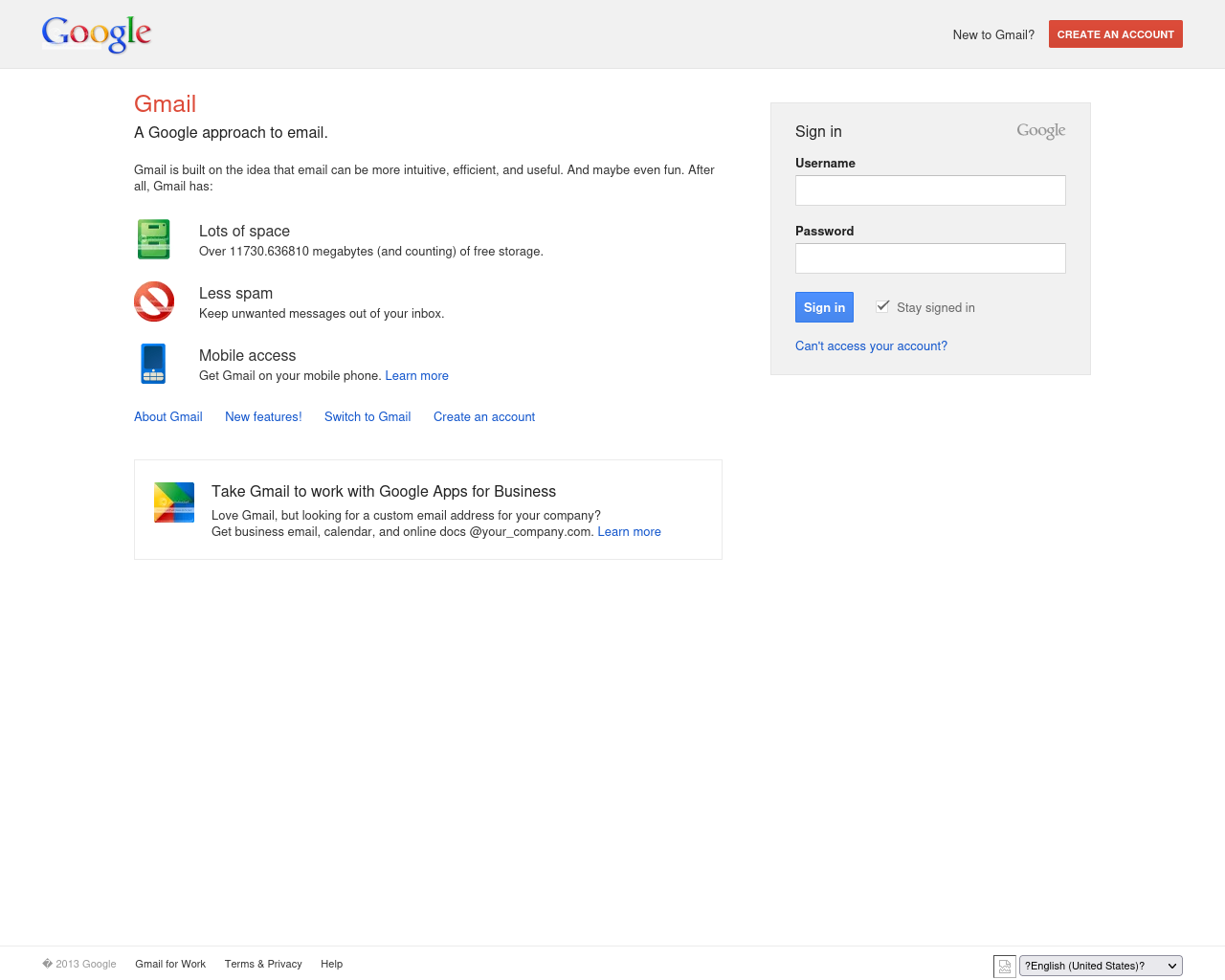Click the Sign in box heading
The width and height of the screenshot is (1225, 980).
click(x=818, y=132)
